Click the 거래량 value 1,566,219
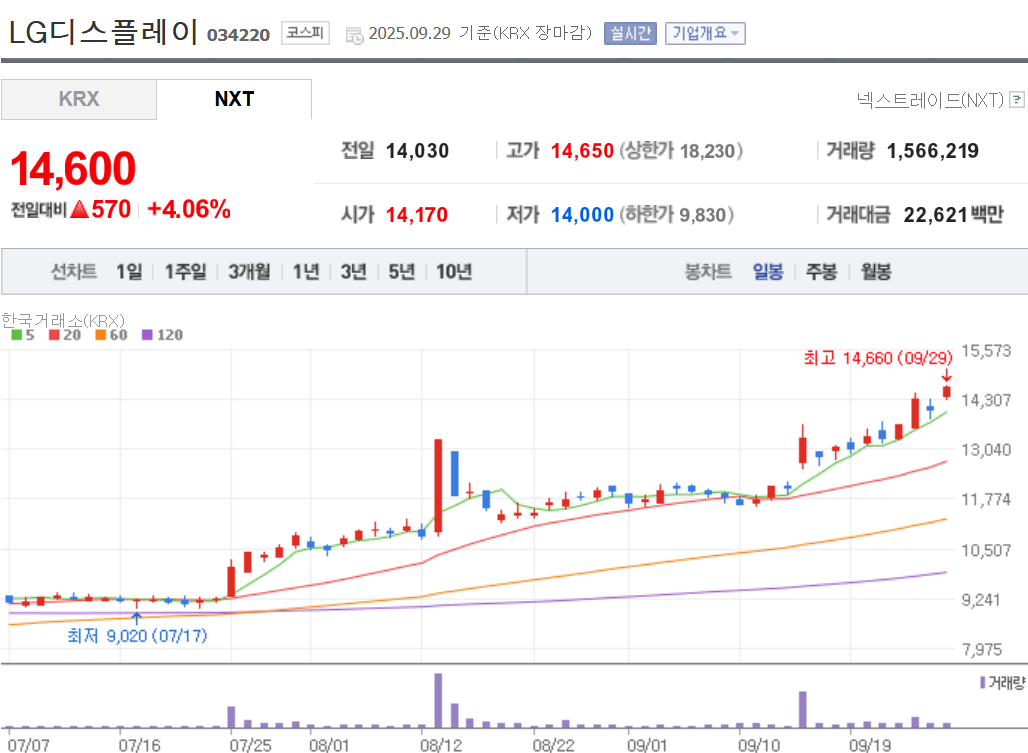Viewport: 1028px width, 753px height. (932, 151)
